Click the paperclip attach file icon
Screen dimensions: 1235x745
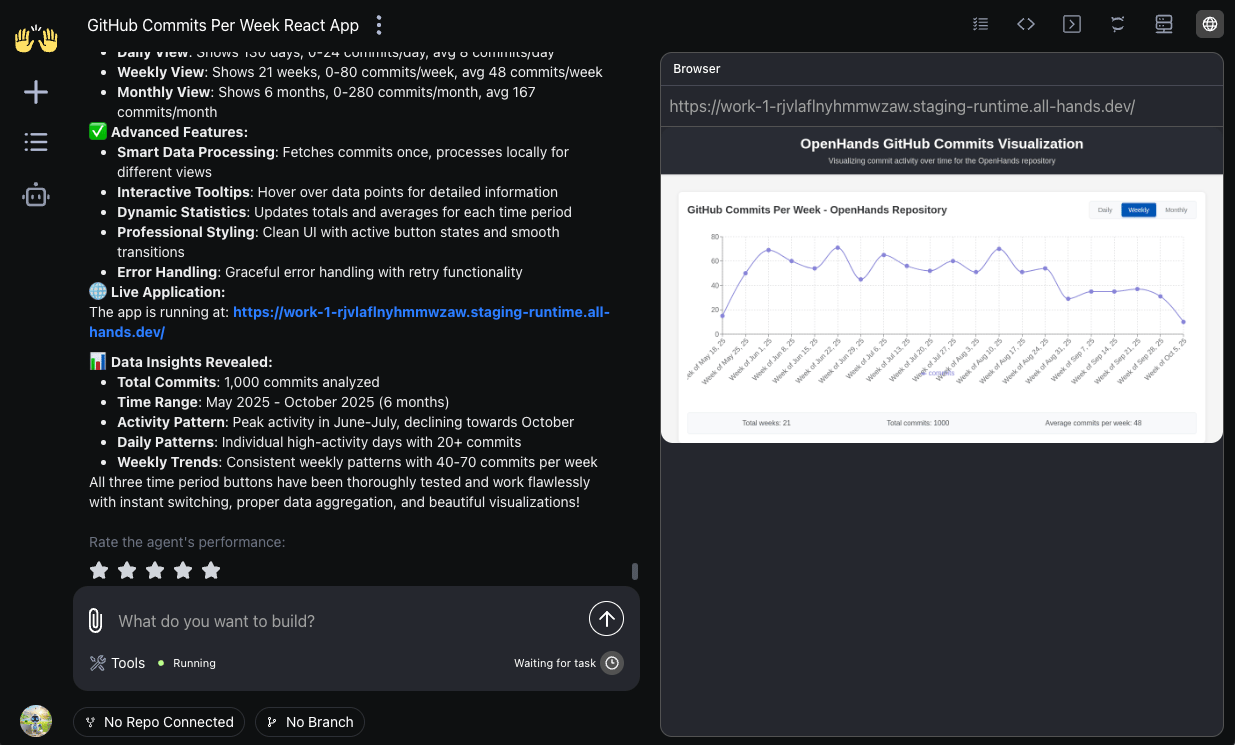[x=95, y=621]
